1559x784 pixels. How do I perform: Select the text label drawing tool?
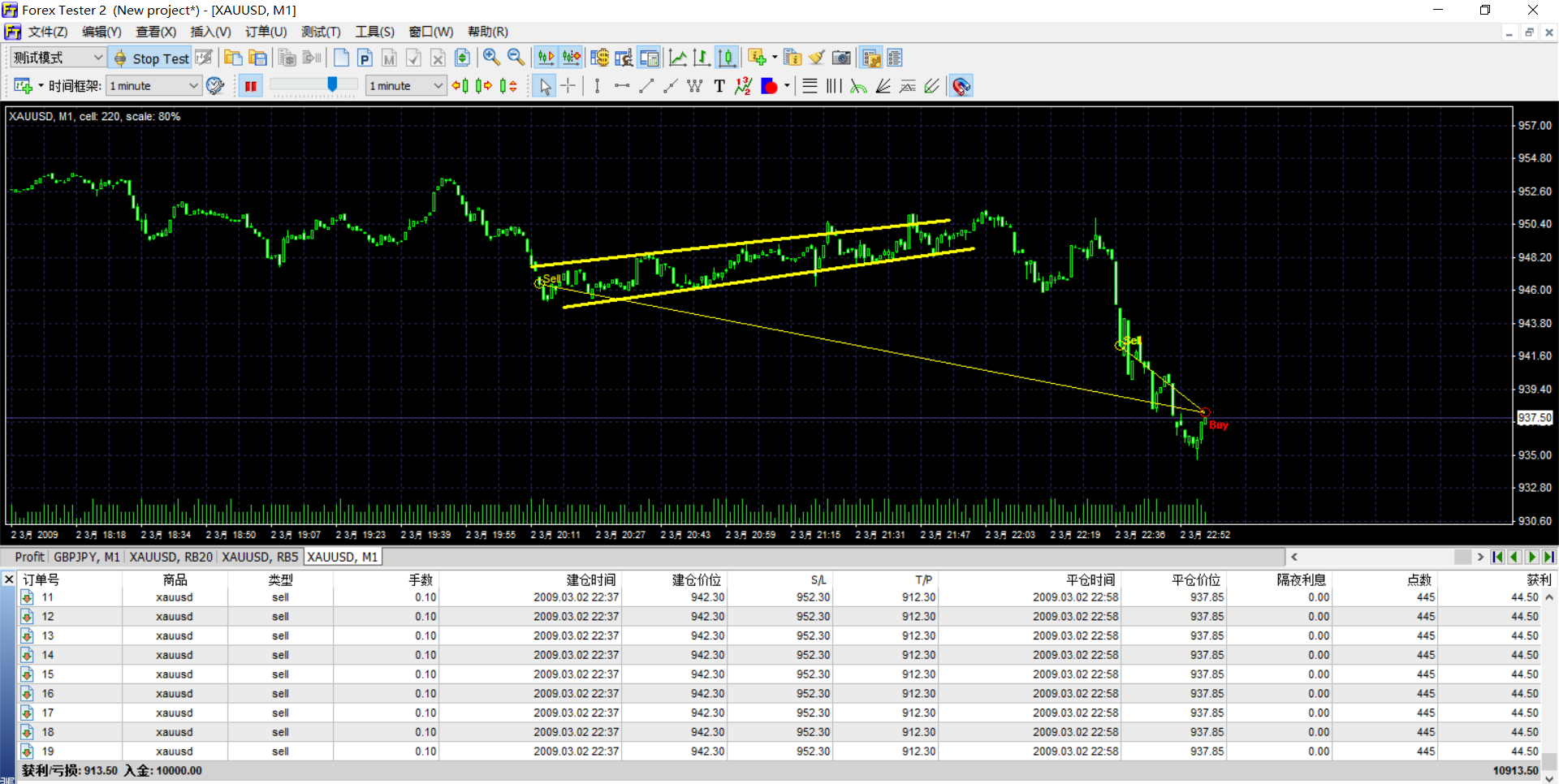[x=719, y=86]
